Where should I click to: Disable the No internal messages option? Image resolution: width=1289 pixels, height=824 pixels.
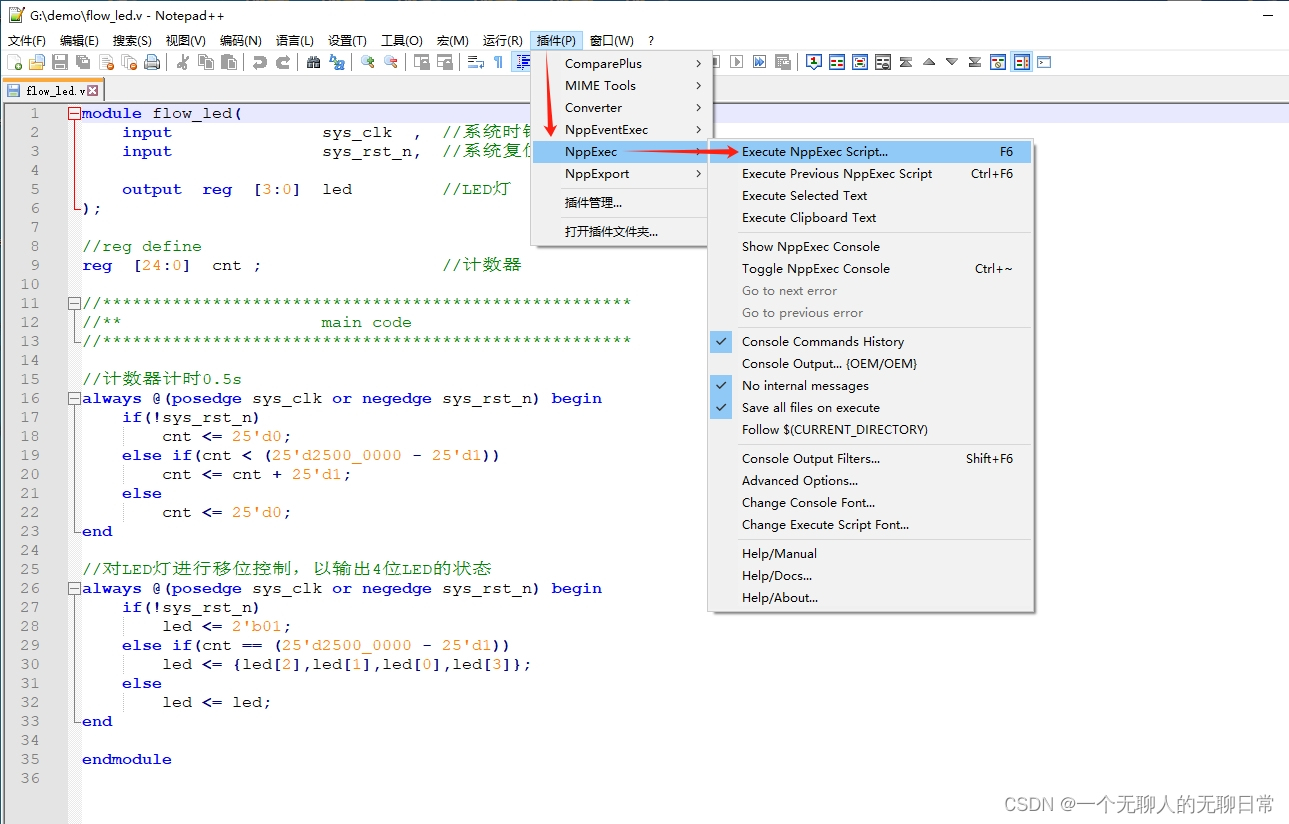pyautogui.click(x=803, y=385)
